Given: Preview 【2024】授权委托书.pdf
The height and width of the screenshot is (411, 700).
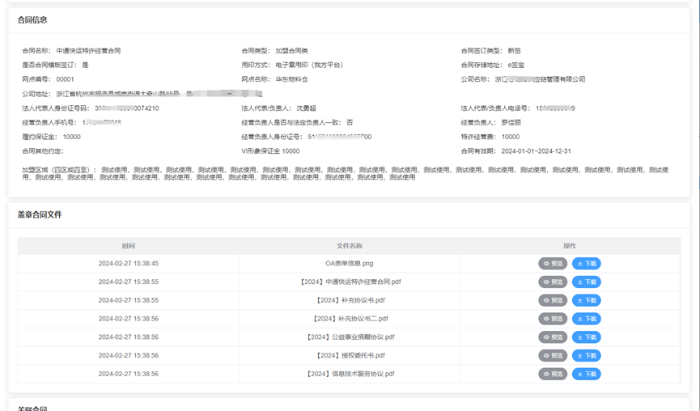Looking at the screenshot, I should coord(553,355).
